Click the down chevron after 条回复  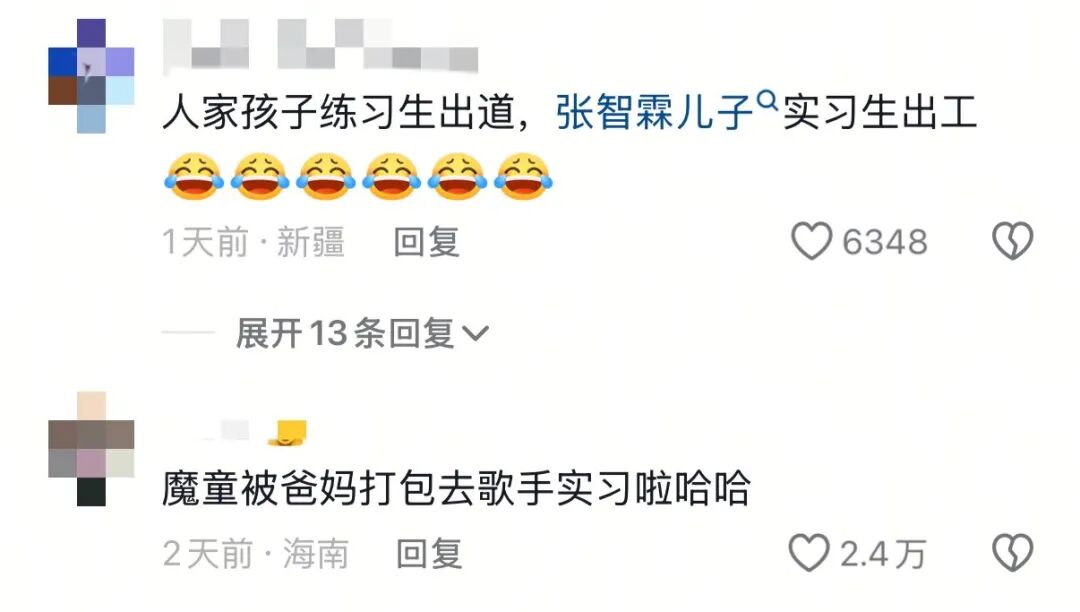(475, 334)
